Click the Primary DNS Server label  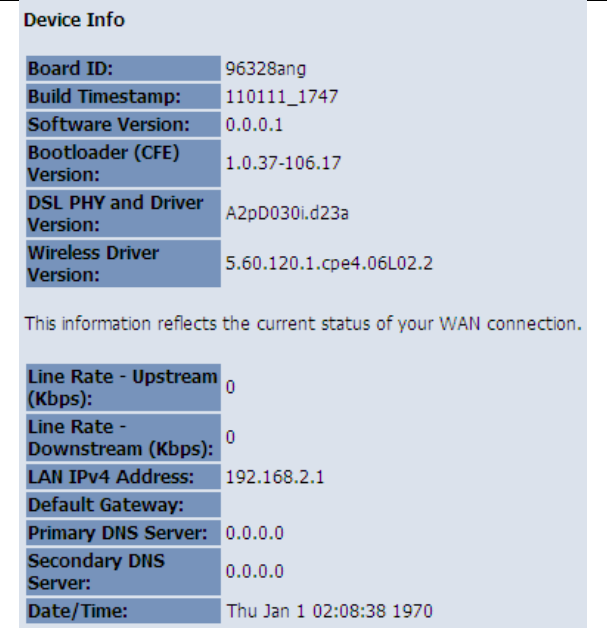click(x=121, y=533)
